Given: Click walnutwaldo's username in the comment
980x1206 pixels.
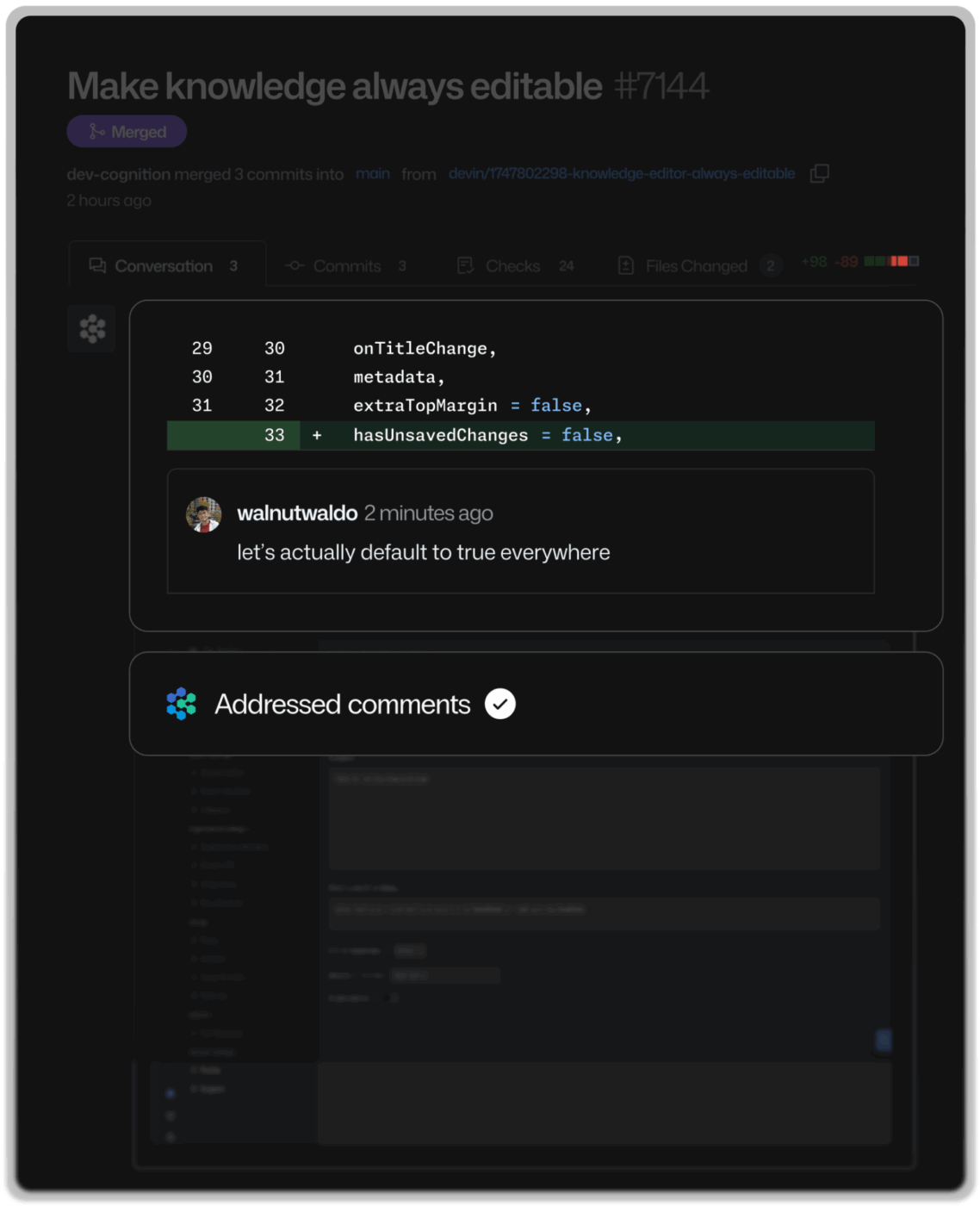Looking at the screenshot, I should (x=297, y=513).
